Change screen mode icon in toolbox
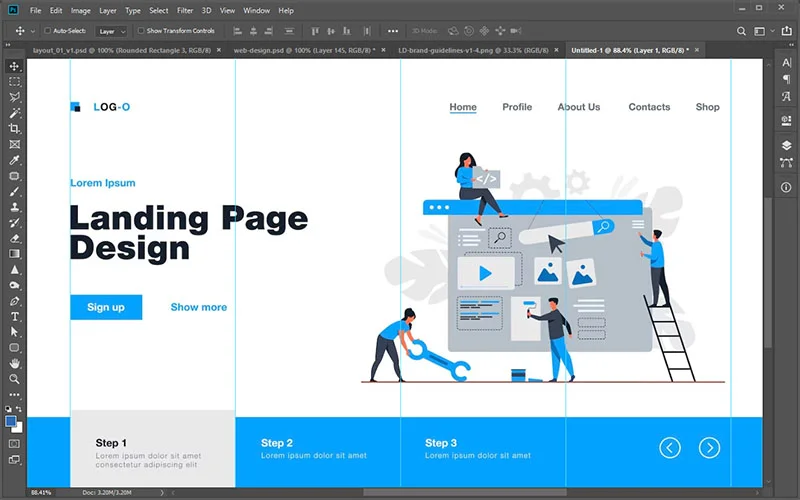The image size is (800, 500). (14, 460)
